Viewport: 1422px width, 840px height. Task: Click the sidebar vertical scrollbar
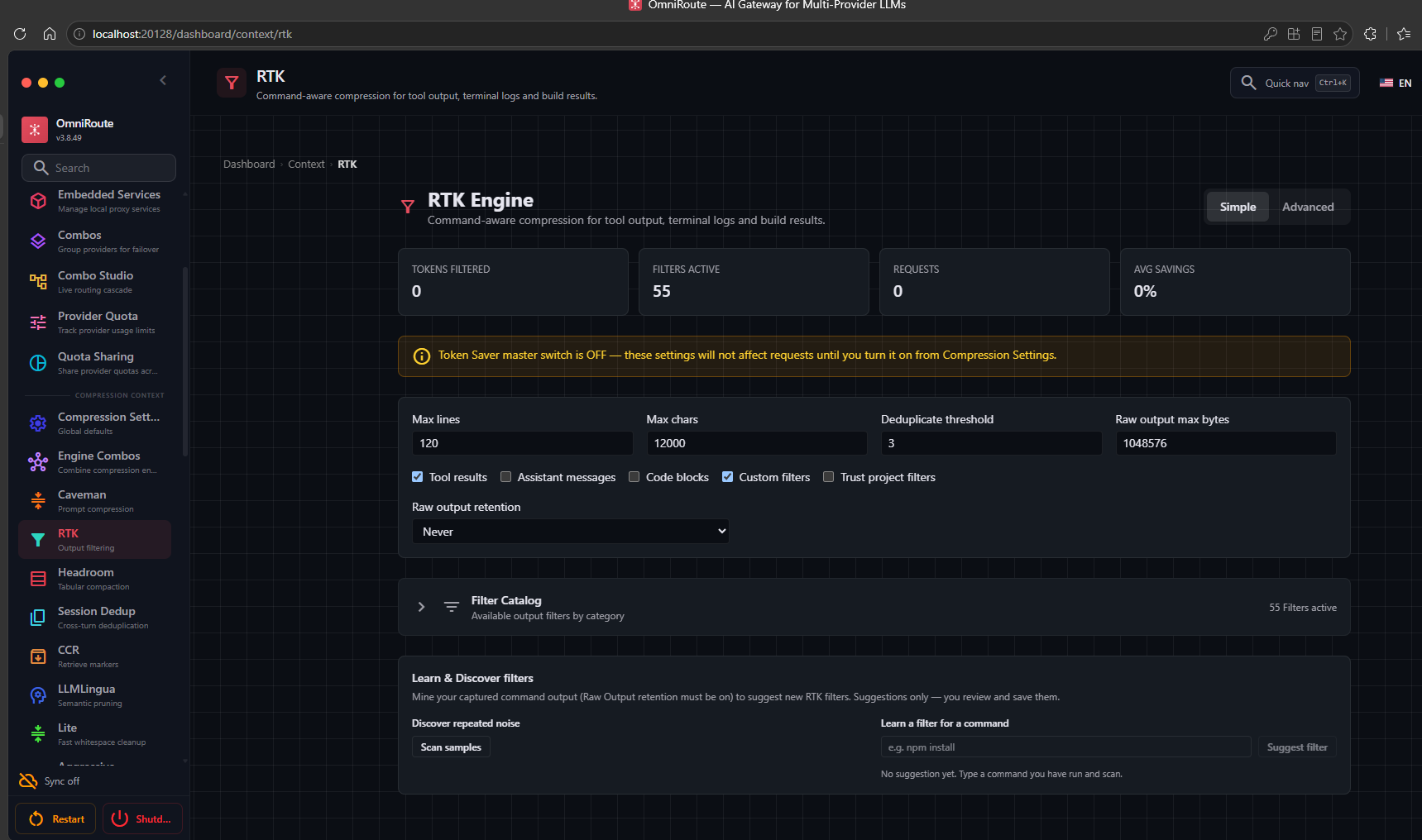(x=185, y=360)
